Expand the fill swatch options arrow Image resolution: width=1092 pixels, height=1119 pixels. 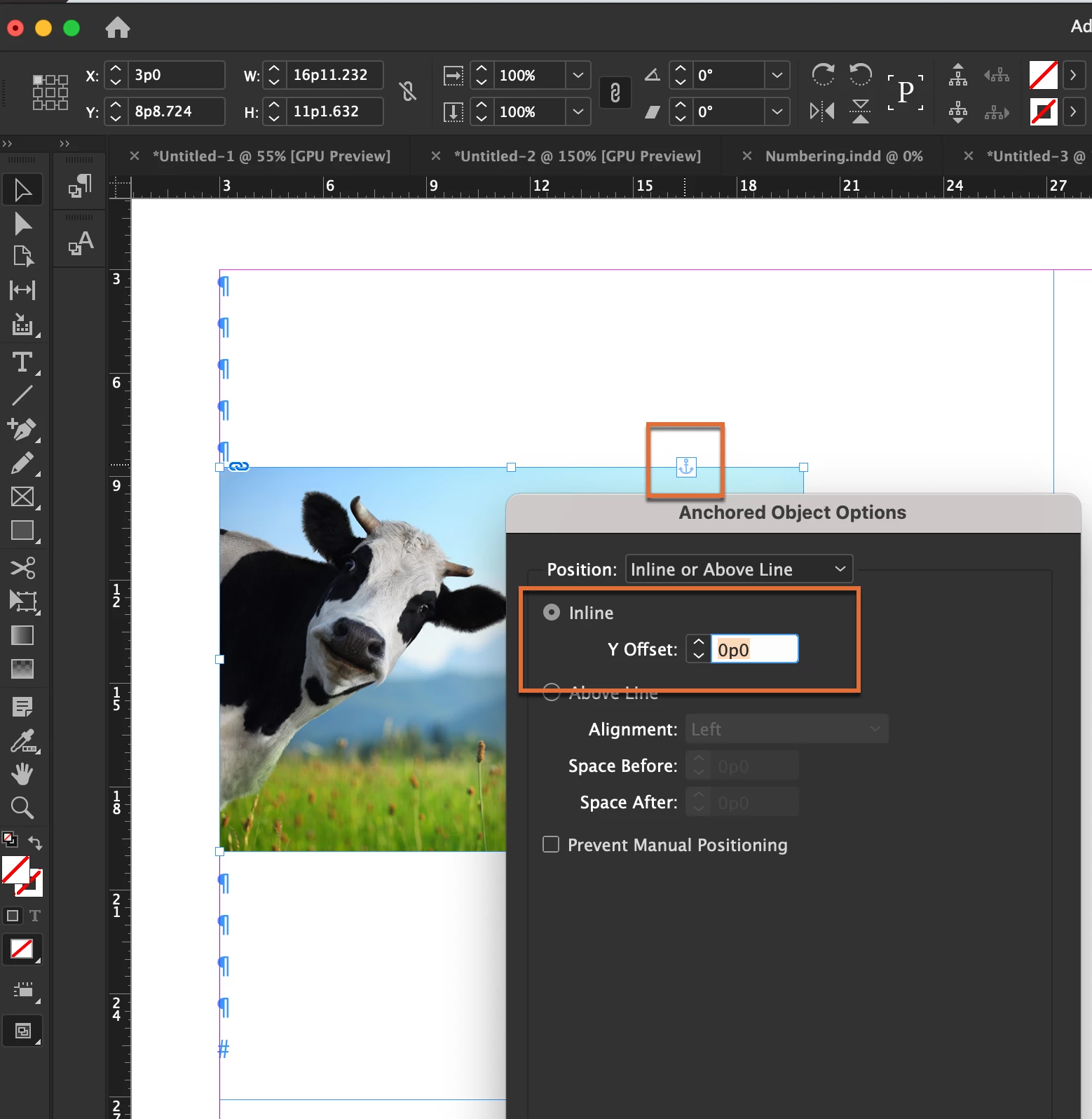pos(1073,75)
